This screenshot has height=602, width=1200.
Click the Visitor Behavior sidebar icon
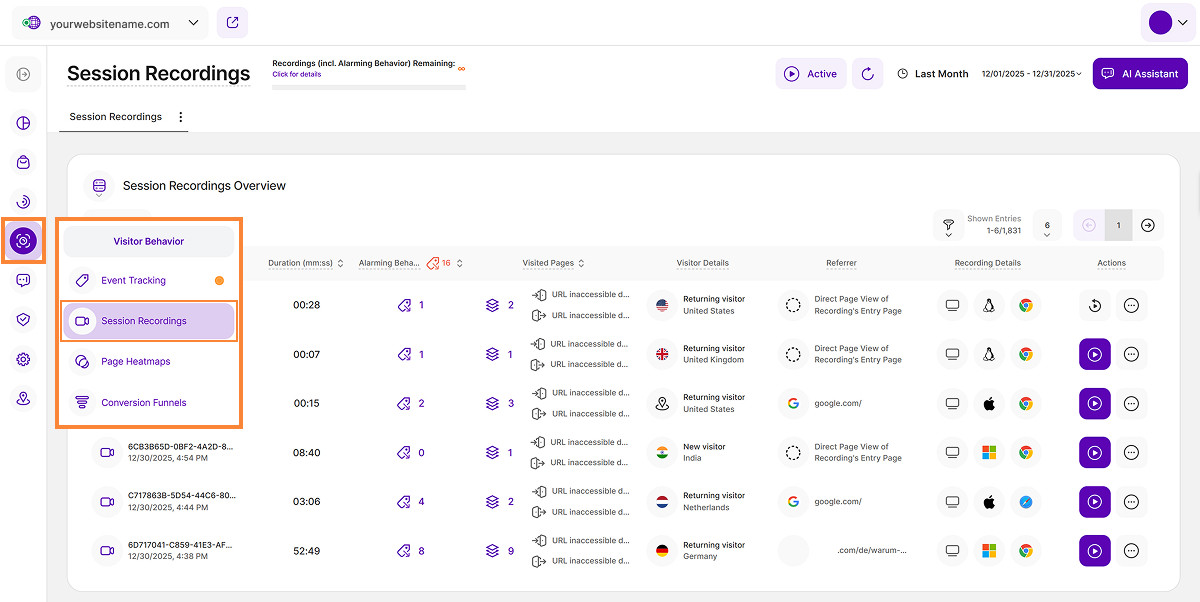(23, 240)
